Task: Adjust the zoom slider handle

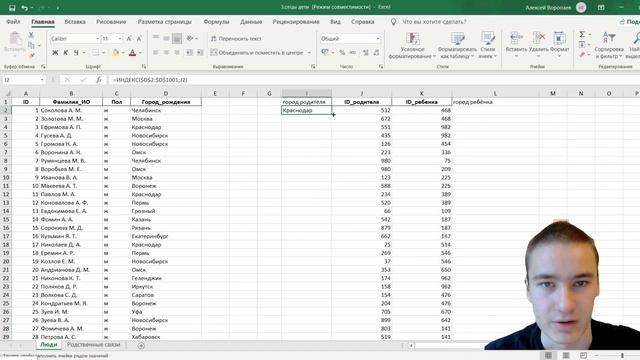Action: 622,356
